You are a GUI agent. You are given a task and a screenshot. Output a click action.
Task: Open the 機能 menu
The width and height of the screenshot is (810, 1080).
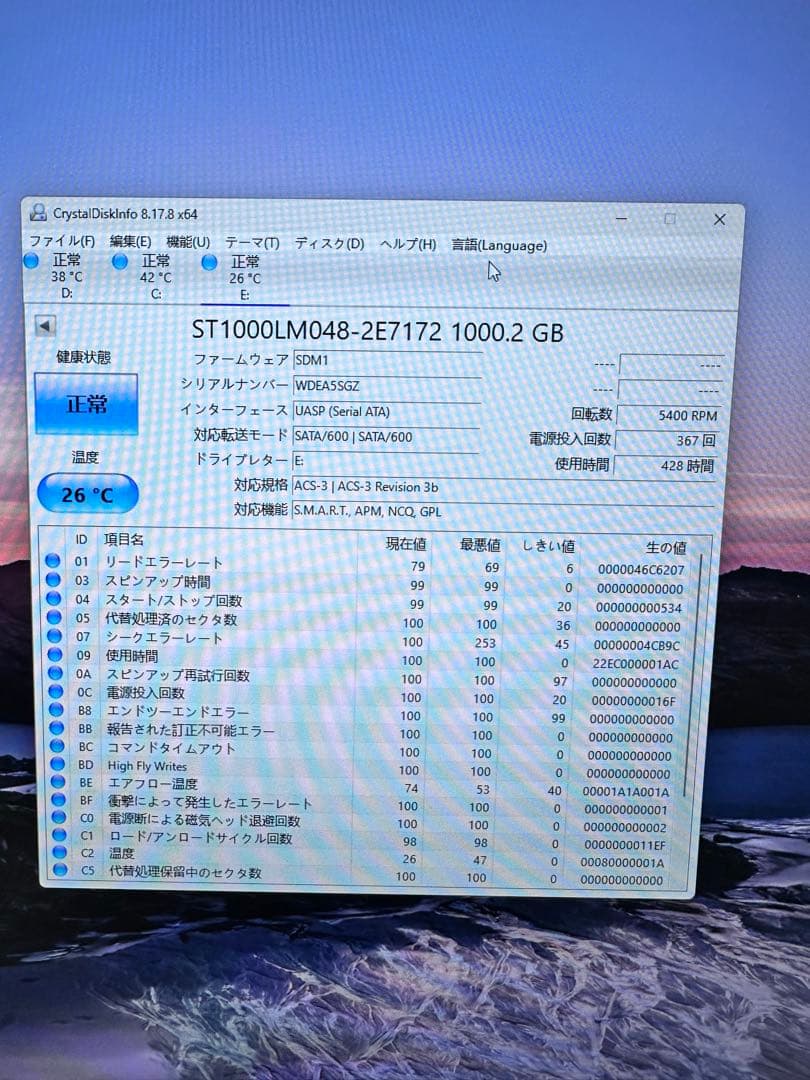[188, 242]
